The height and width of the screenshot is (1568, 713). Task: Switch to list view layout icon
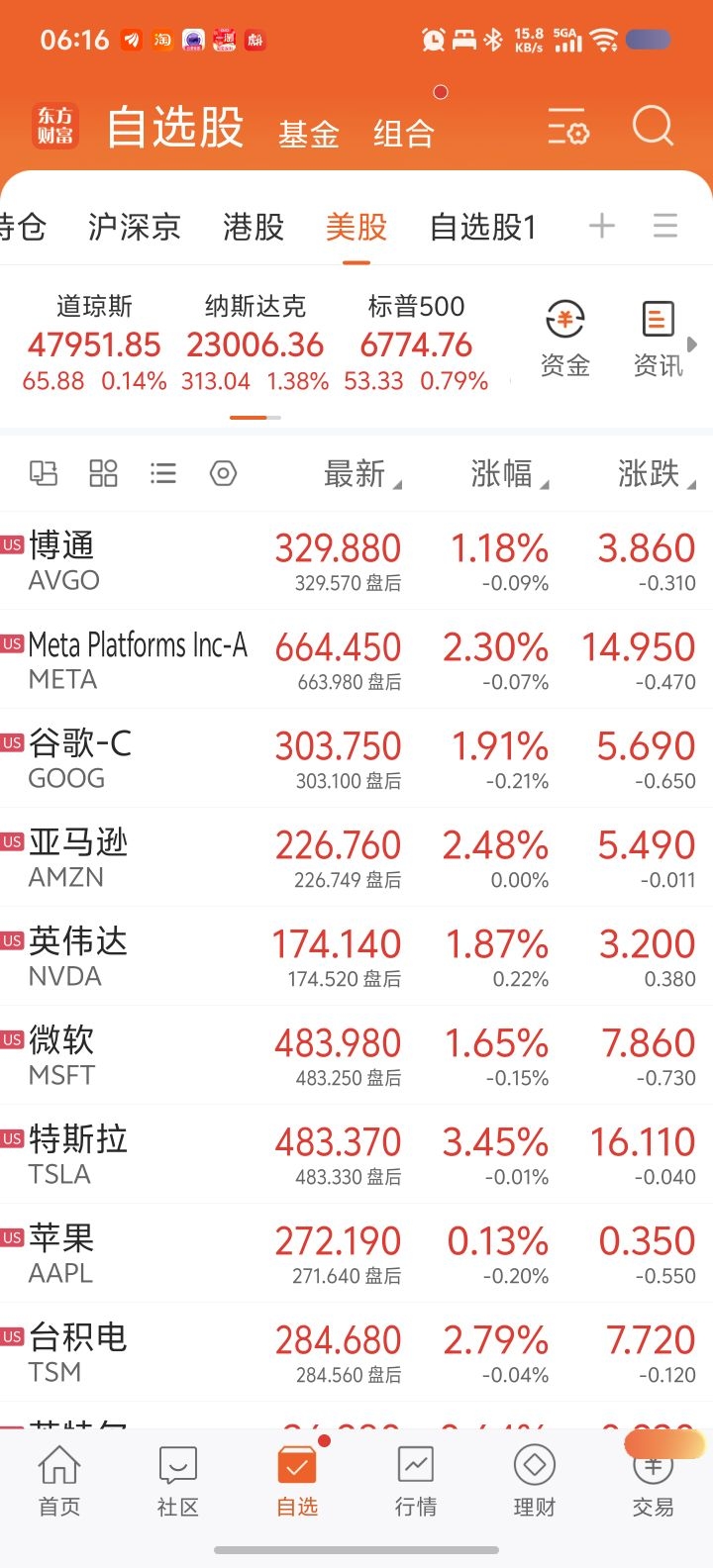163,473
